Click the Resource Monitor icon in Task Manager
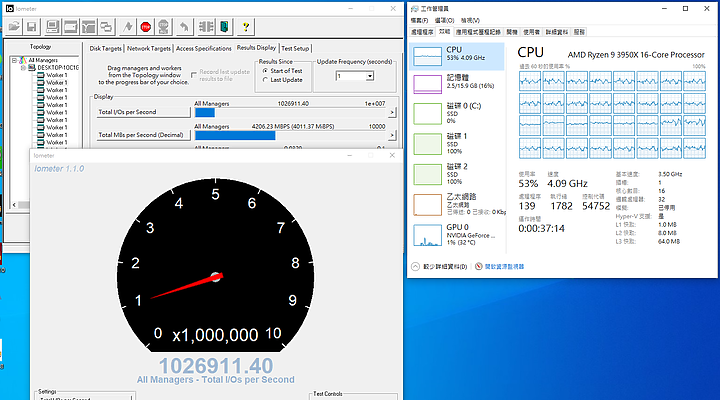Image resolution: width=720 pixels, height=400 pixels. [478, 266]
